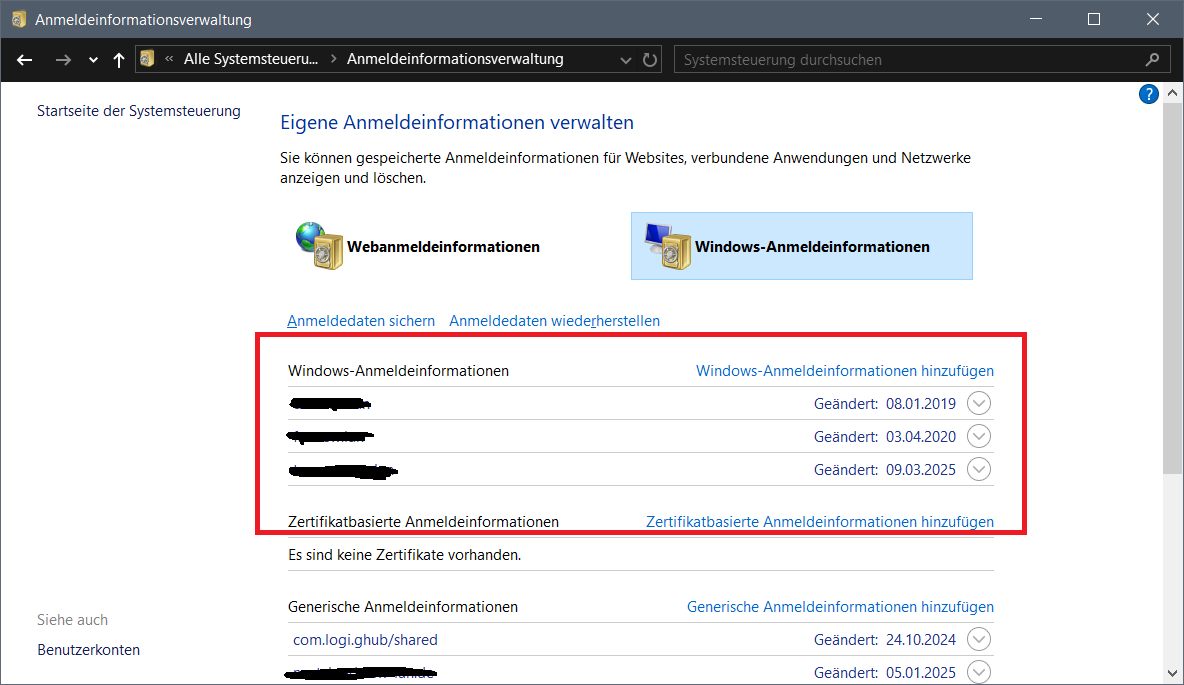1184x685 pixels.
Task: Click the vertical scrollbar thumb
Action: 1172,289
